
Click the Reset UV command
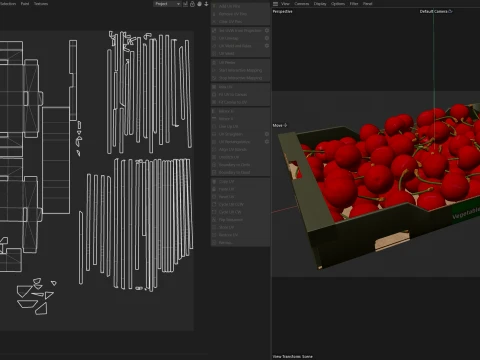coord(240,197)
